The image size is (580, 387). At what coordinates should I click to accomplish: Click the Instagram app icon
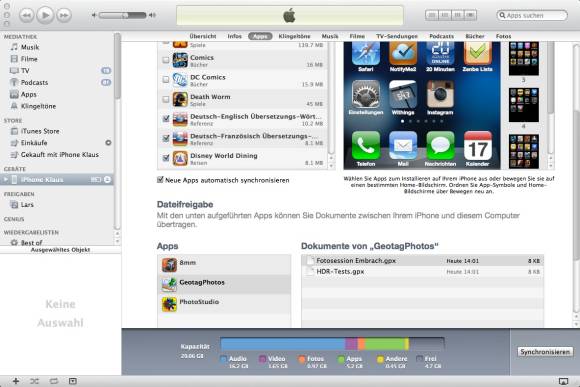[x=440, y=94]
